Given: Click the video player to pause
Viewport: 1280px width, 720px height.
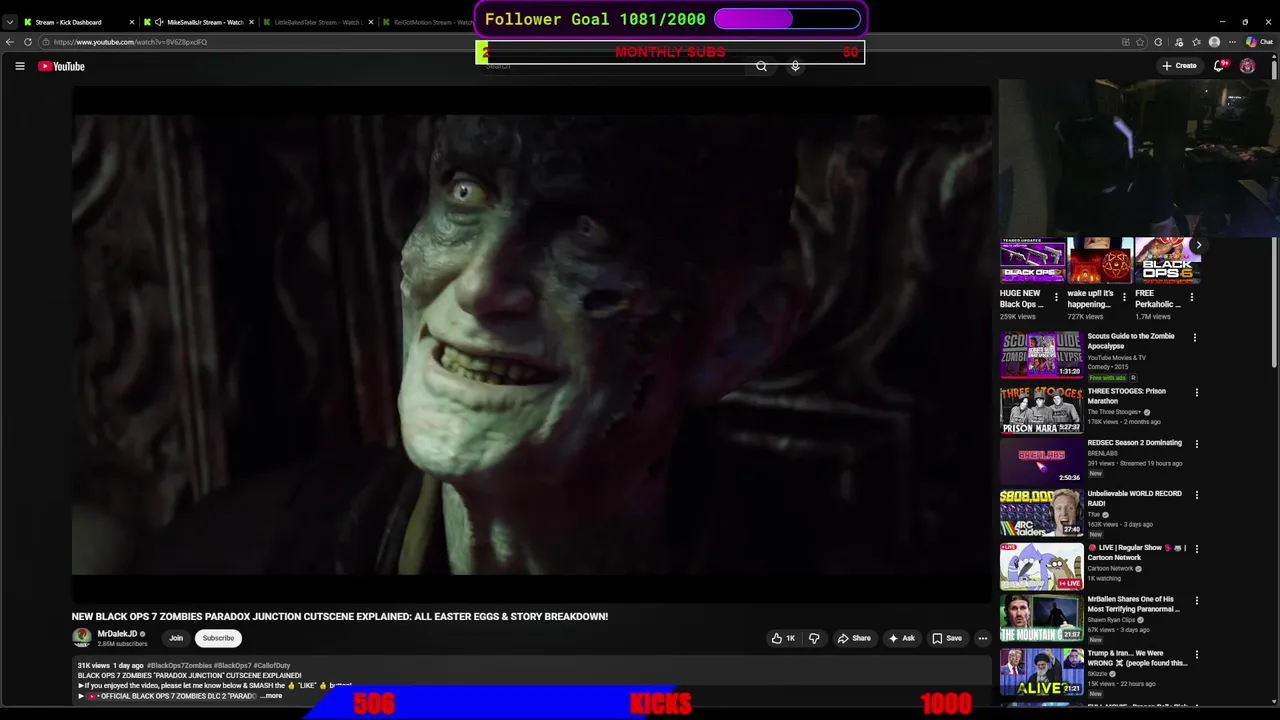Looking at the screenshot, I should (x=532, y=344).
